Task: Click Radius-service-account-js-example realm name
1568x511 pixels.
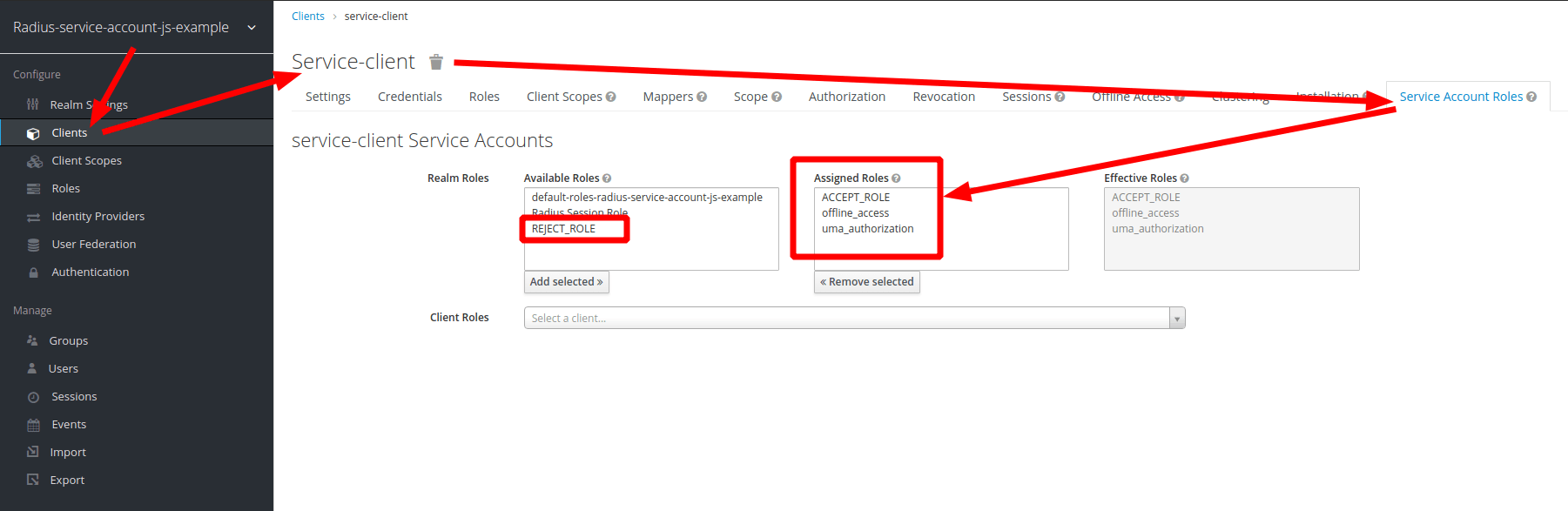Action: pos(121,28)
